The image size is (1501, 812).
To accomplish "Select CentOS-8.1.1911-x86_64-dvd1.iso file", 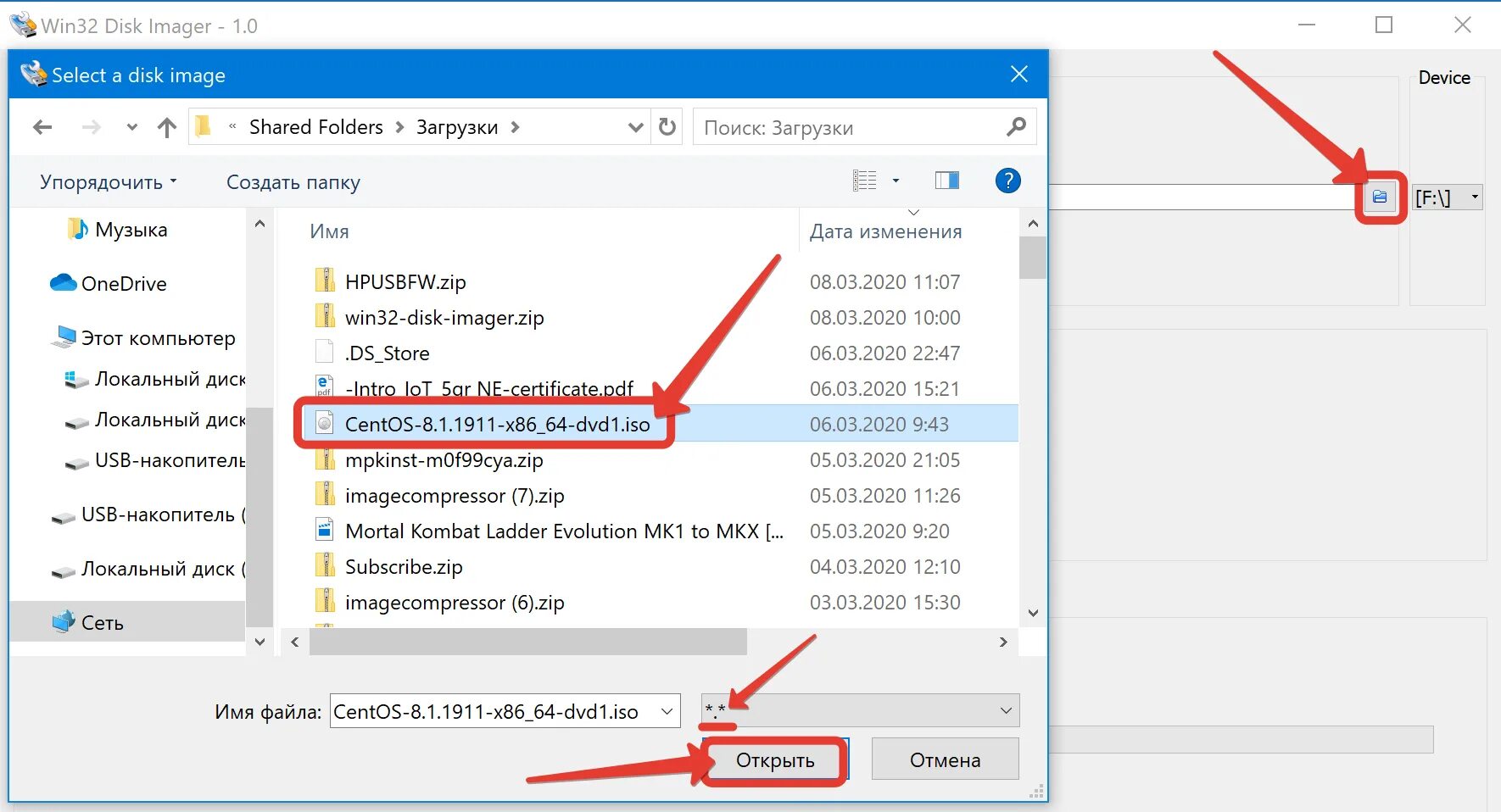I will 497,425.
